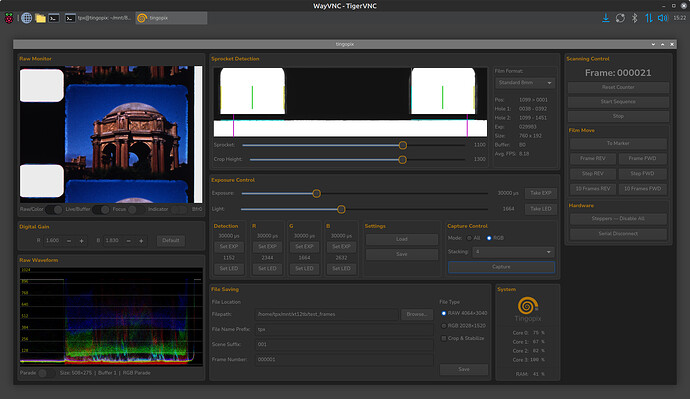Open the updates download tray icon

pyautogui.click(x=606, y=18)
